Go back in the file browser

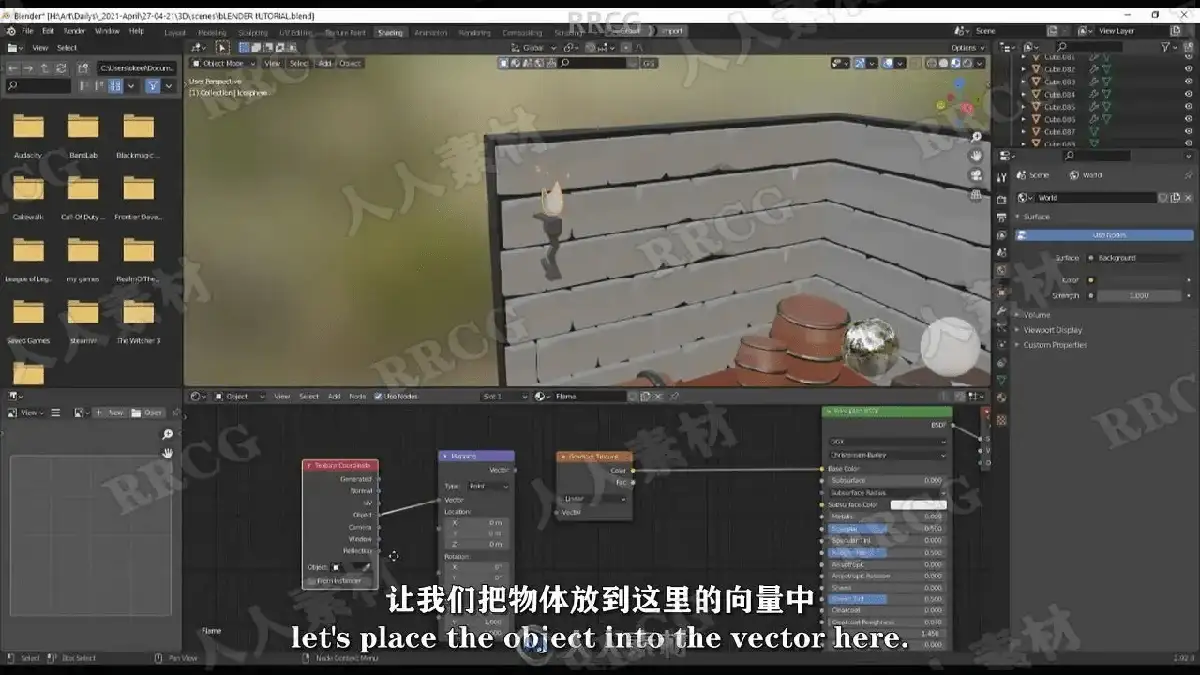pos(13,67)
